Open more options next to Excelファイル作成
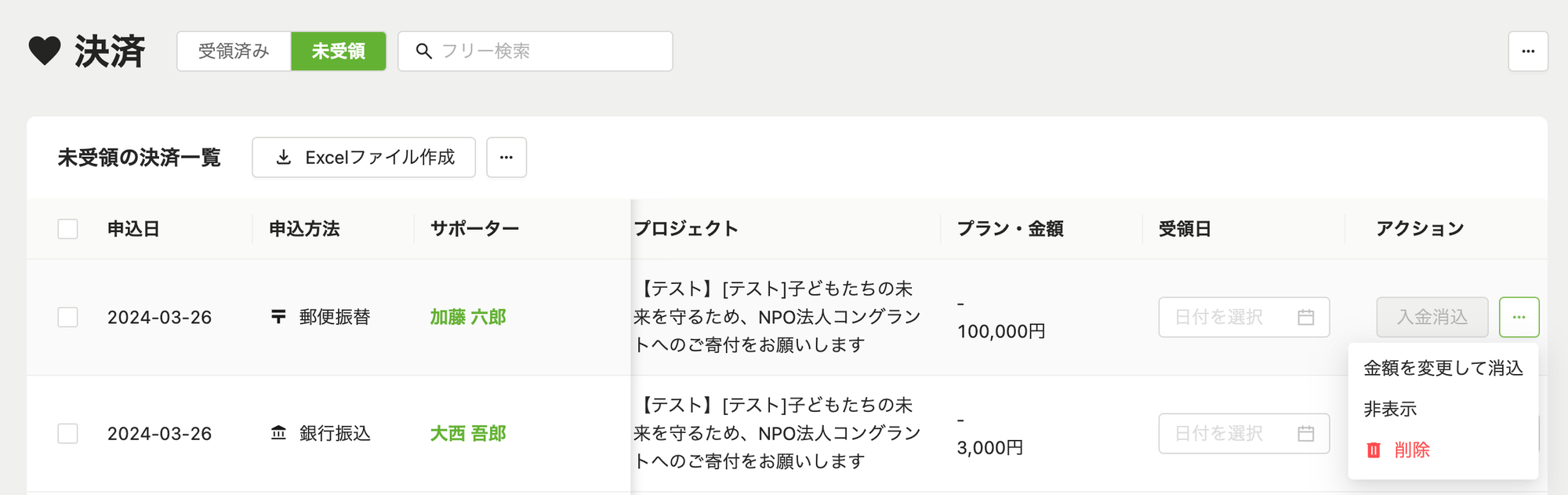This screenshot has height=495, width=1568. [x=506, y=158]
